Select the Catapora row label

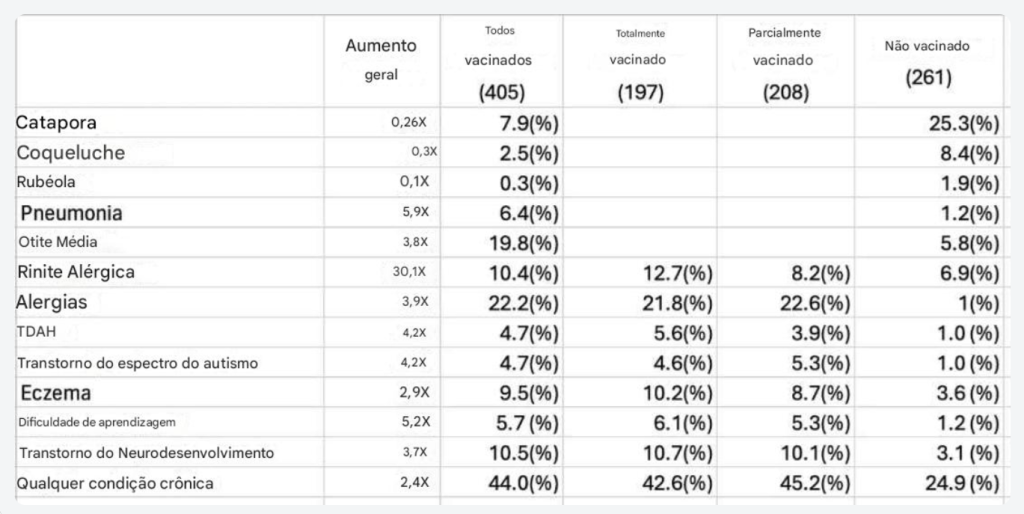57,123
